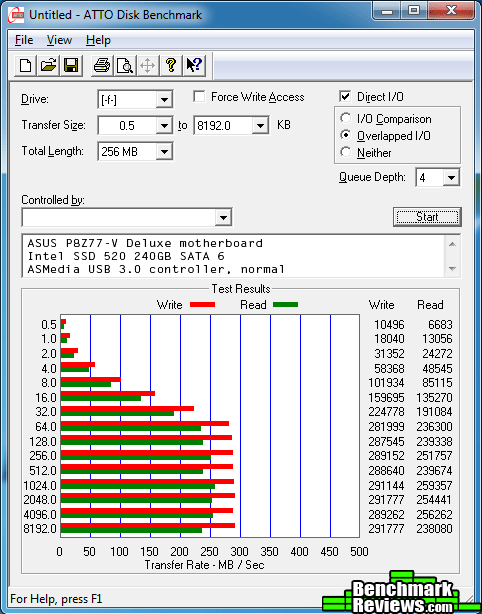Open the Transfer Size minimum 0.5 dropdown

(164, 126)
